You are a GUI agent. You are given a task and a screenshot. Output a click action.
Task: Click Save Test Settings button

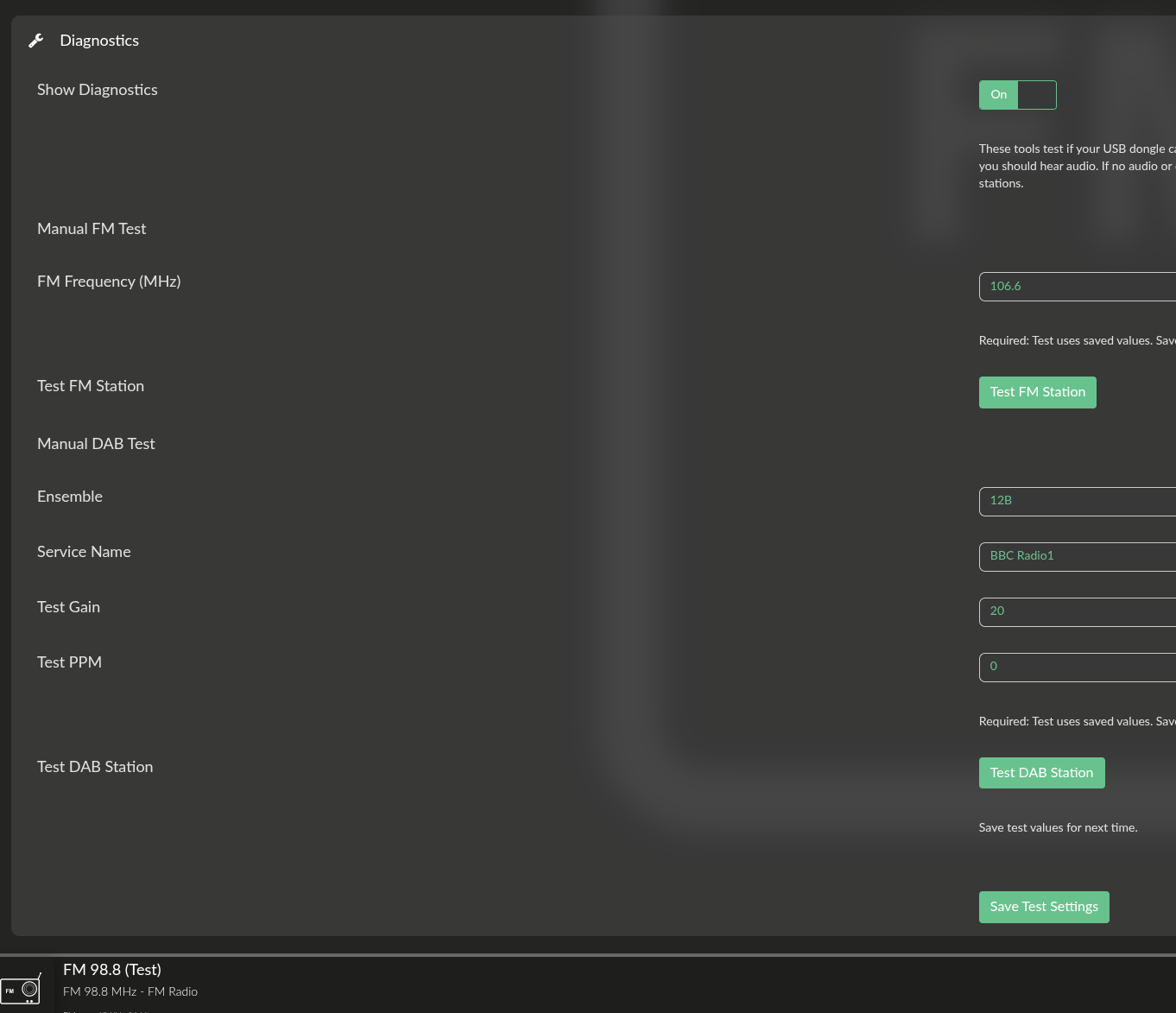pyautogui.click(x=1043, y=907)
